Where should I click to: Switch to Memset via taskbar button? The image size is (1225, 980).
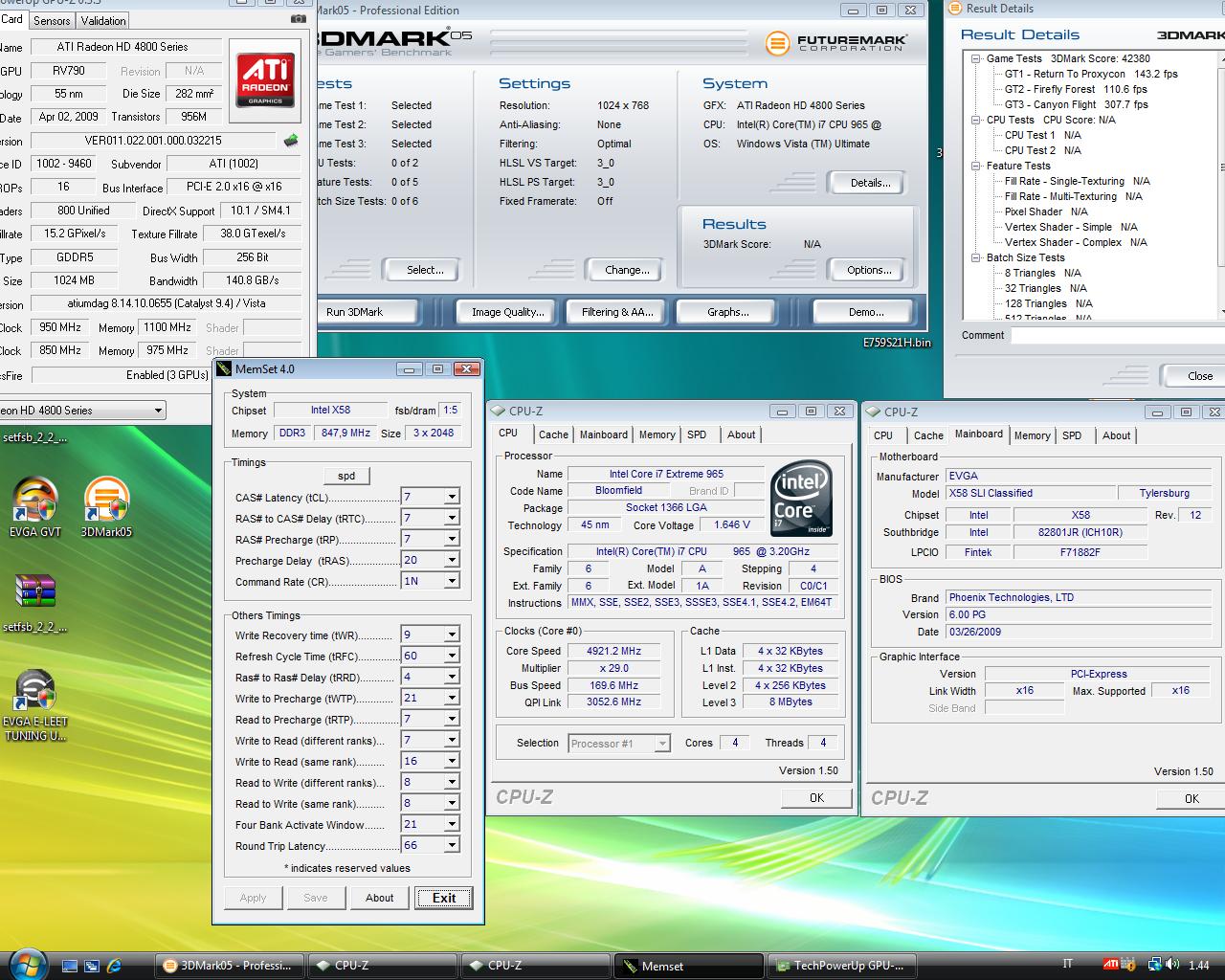689,966
